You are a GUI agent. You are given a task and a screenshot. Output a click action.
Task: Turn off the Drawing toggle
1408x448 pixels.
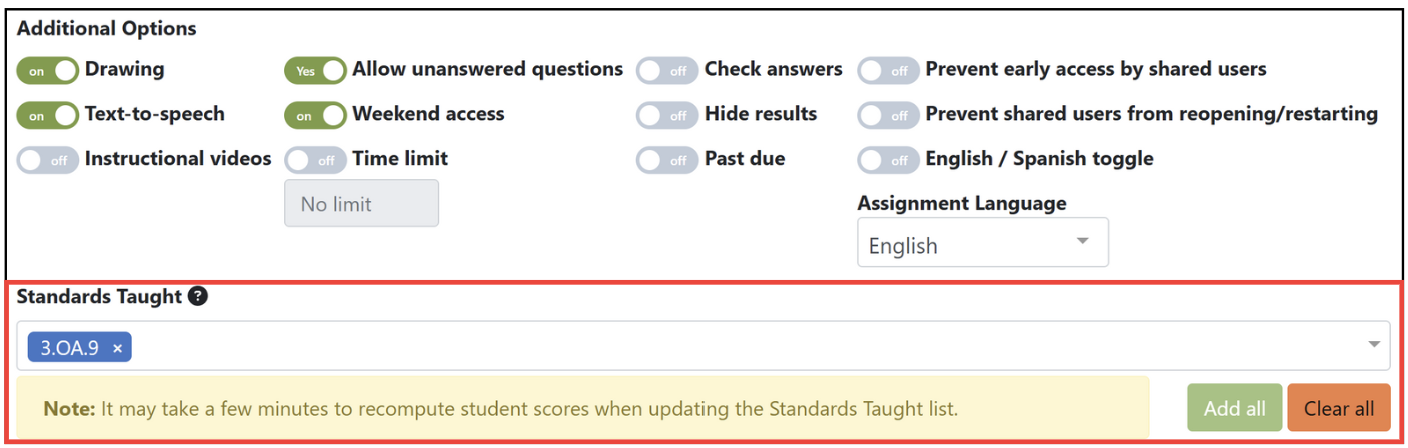pos(47,71)
